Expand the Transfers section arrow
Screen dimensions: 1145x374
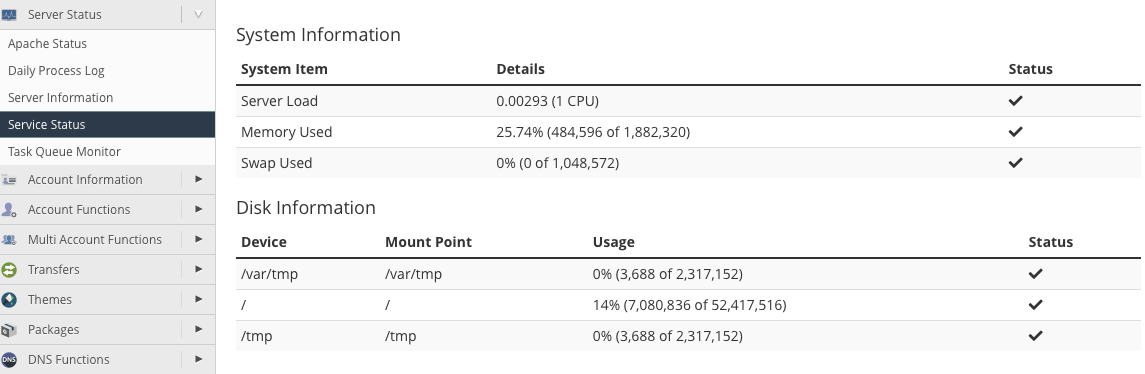point(199,269)
